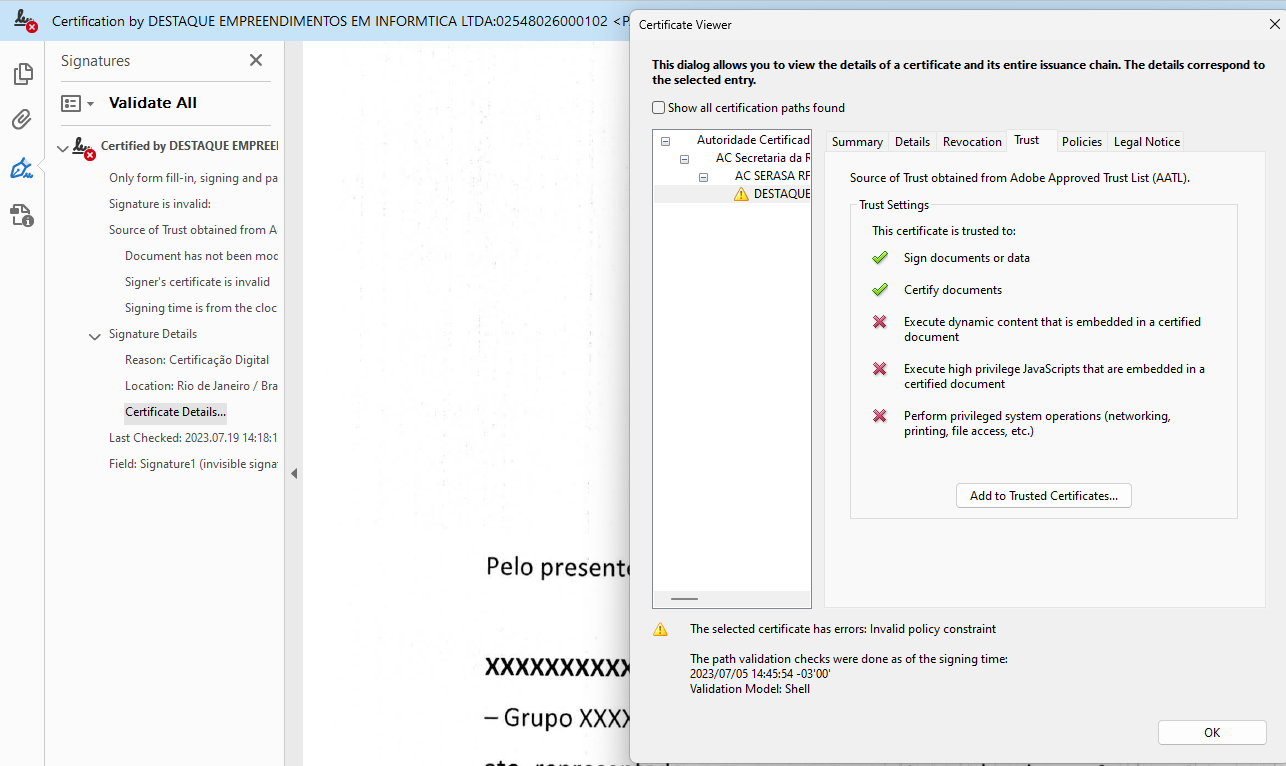Click the certification badge next to Certified by DESTAQUE
This screenshot has height=766, width=1286.
click(83, 146)
